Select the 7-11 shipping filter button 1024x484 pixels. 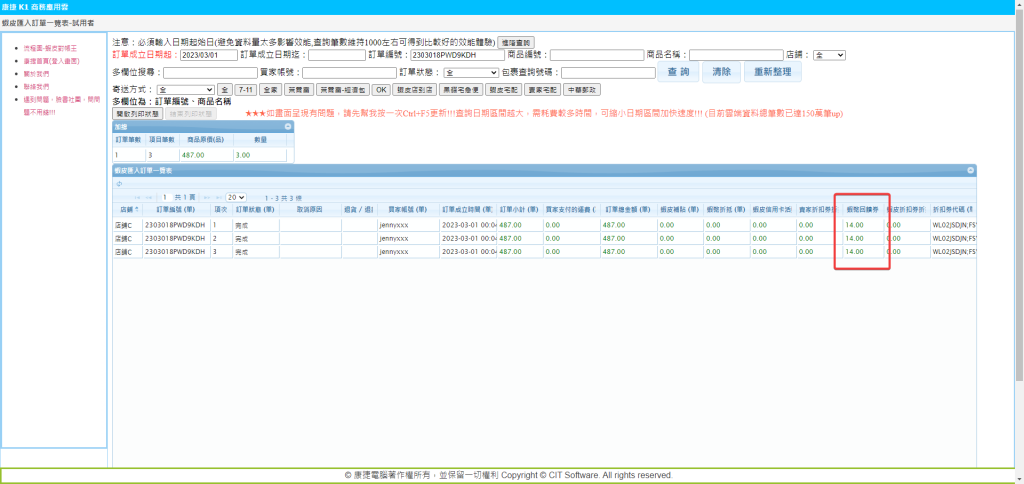[244, 90]
